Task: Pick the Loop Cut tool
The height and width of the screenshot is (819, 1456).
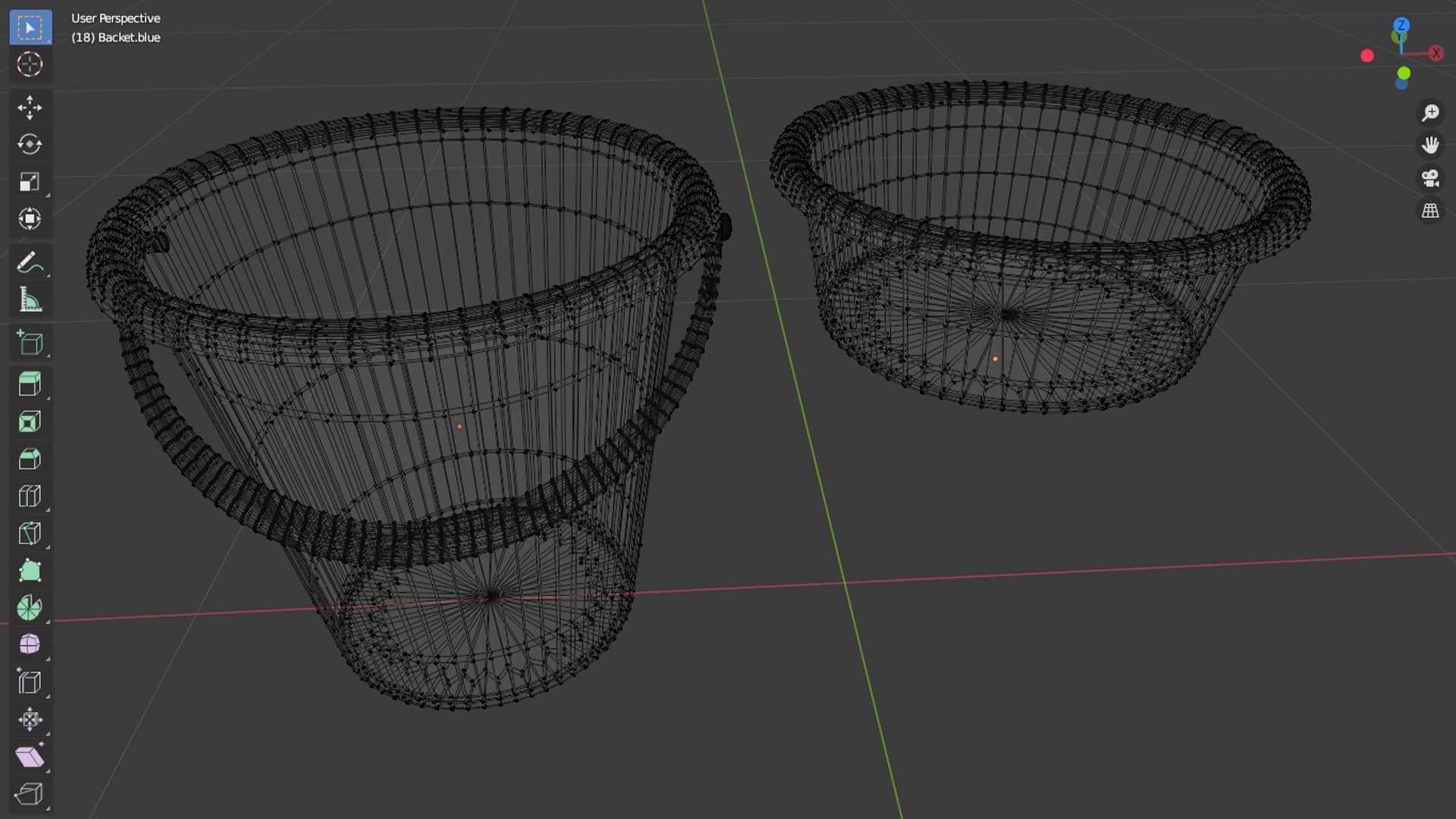Action: click(x=30, y=496)
